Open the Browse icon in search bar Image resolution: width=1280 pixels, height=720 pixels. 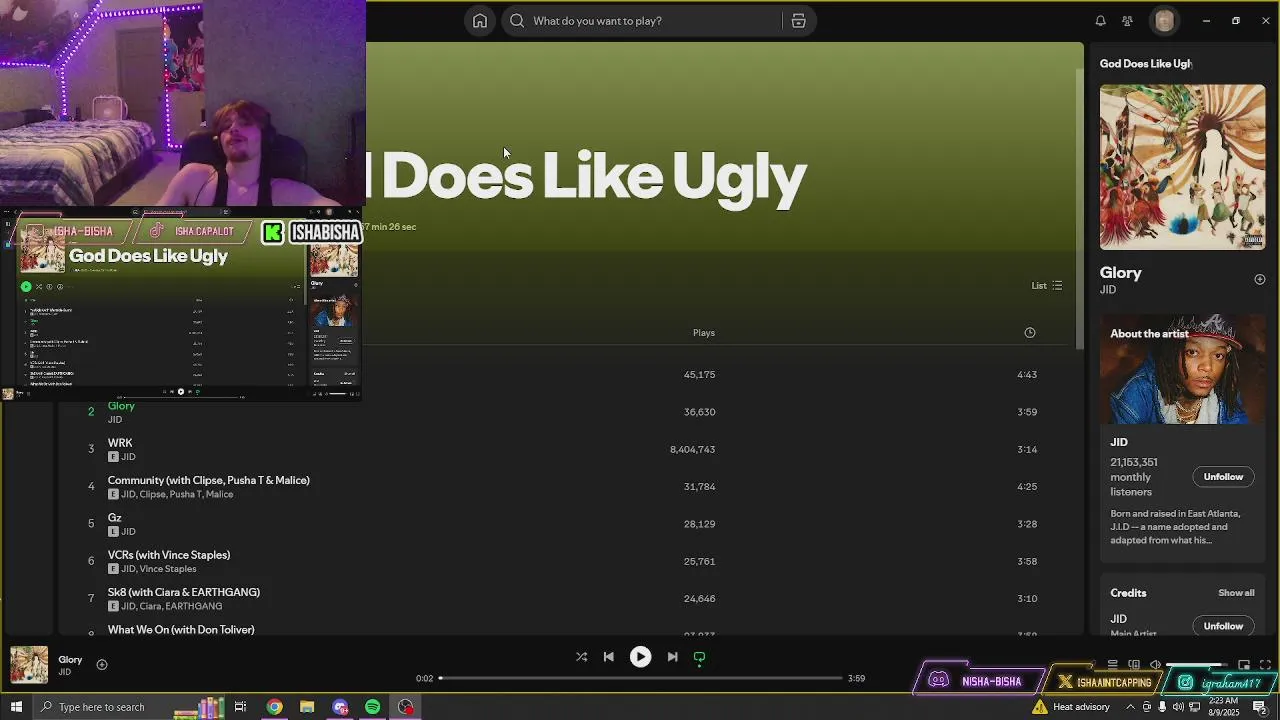coord(798,21)
